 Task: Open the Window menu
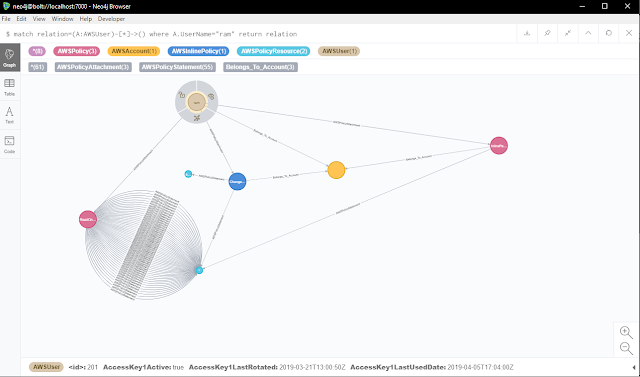click(x=62, y=19)
